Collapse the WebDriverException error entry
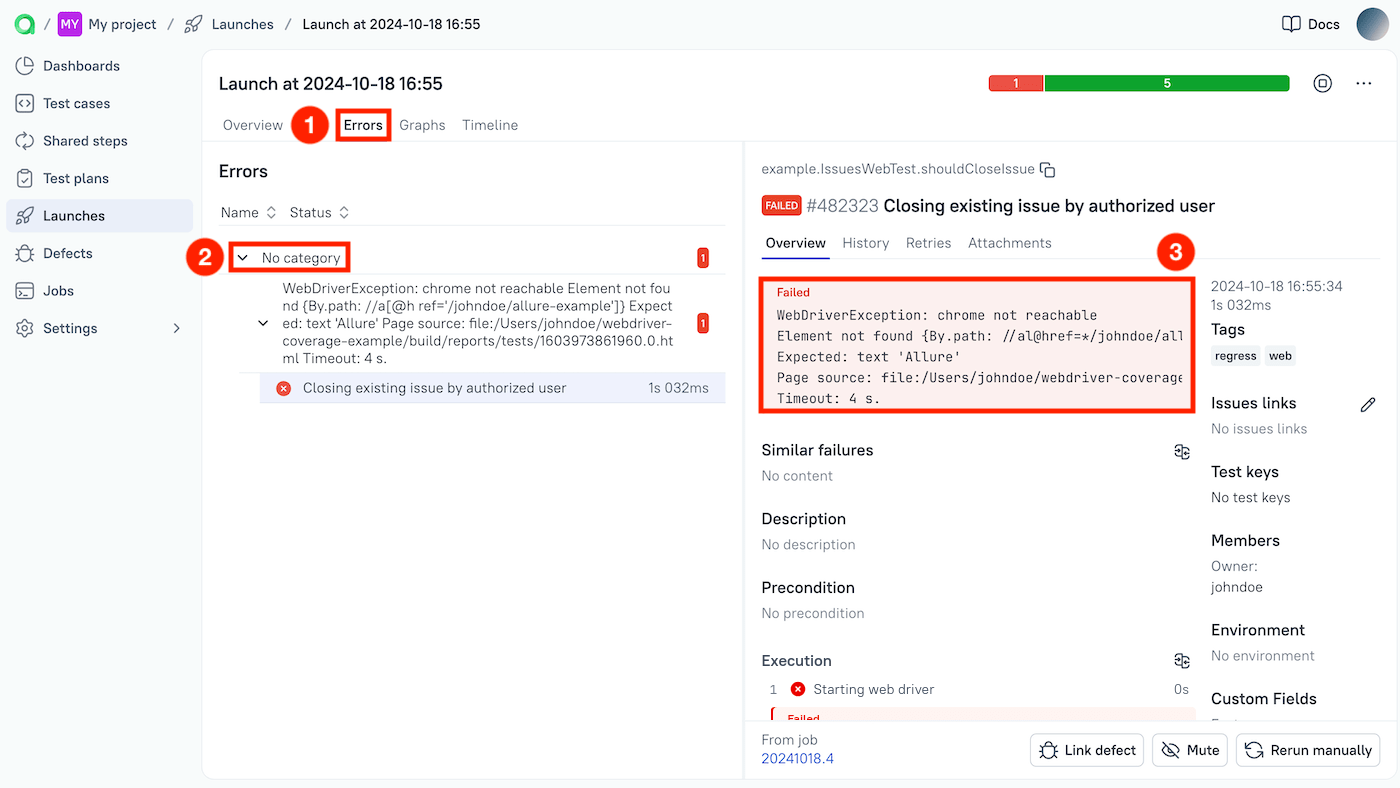Image resolution: width=1400 pixels, height=788 pixels. point(263,322)
